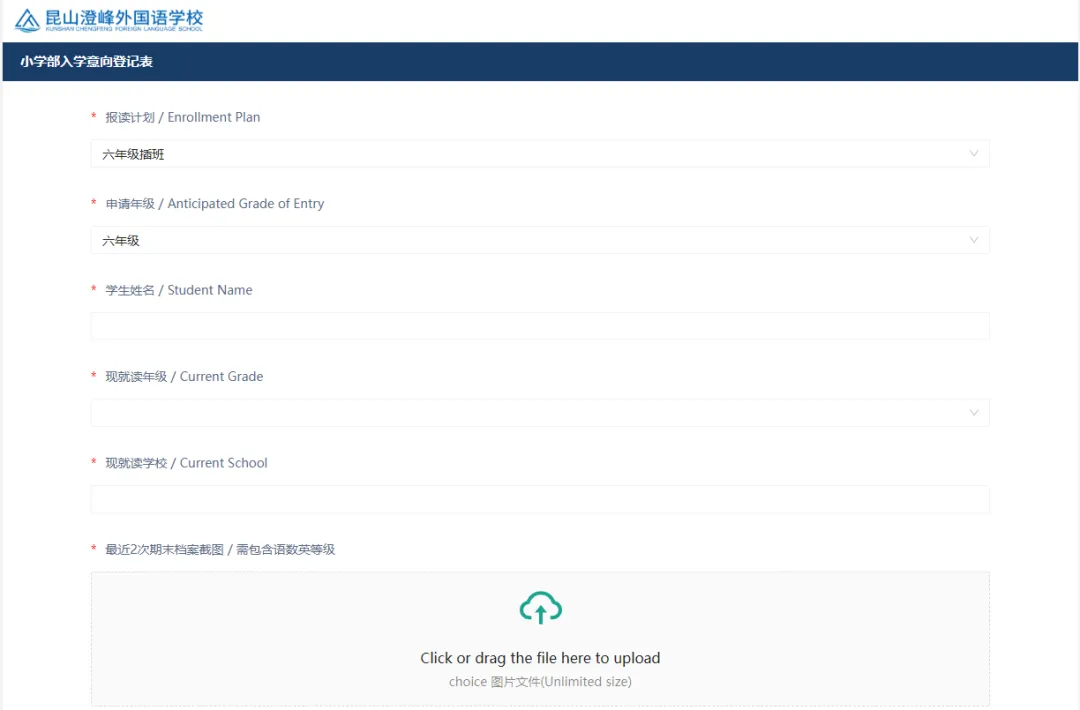Click the 现就读学校 / Current School label
The height and width of the screenshot is (710, 1080).
click(186, 463)
